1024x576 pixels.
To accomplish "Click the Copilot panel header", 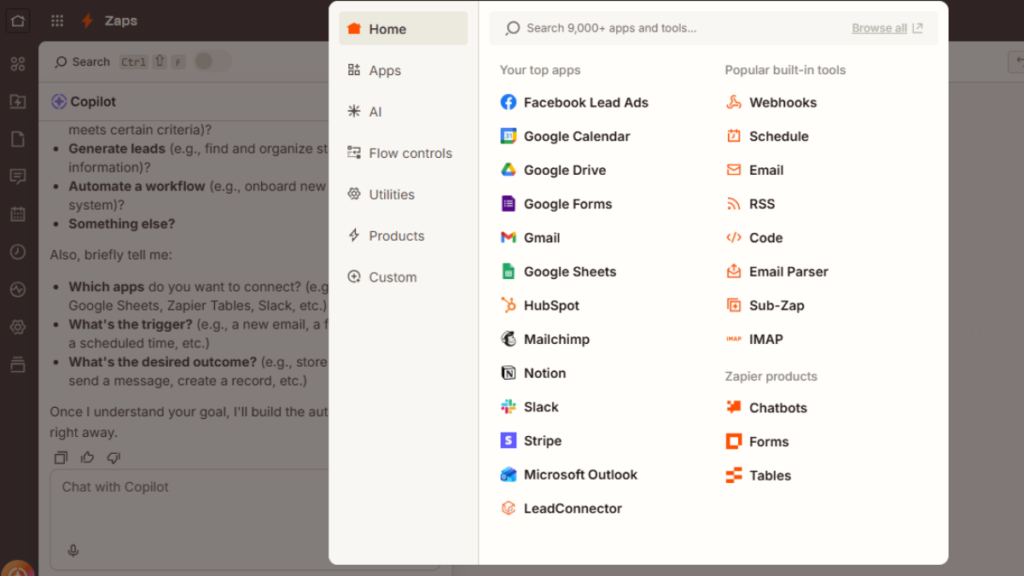I will click(84, 102).
